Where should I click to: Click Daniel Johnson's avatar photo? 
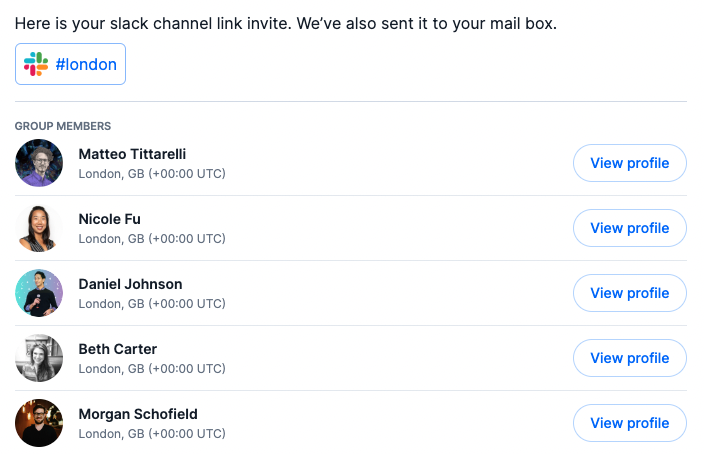coord(39,293)
